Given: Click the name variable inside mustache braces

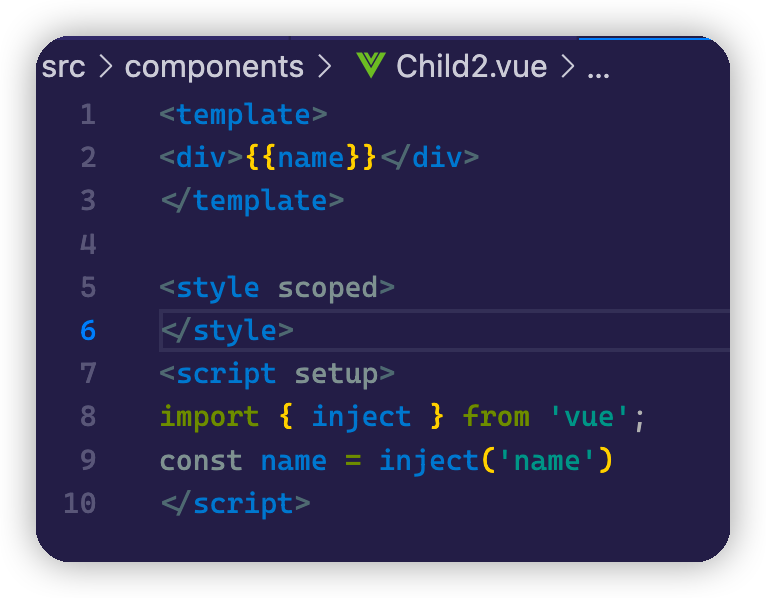Looking at the screenshot, I should pyautogui.click(x=311, y=158).
